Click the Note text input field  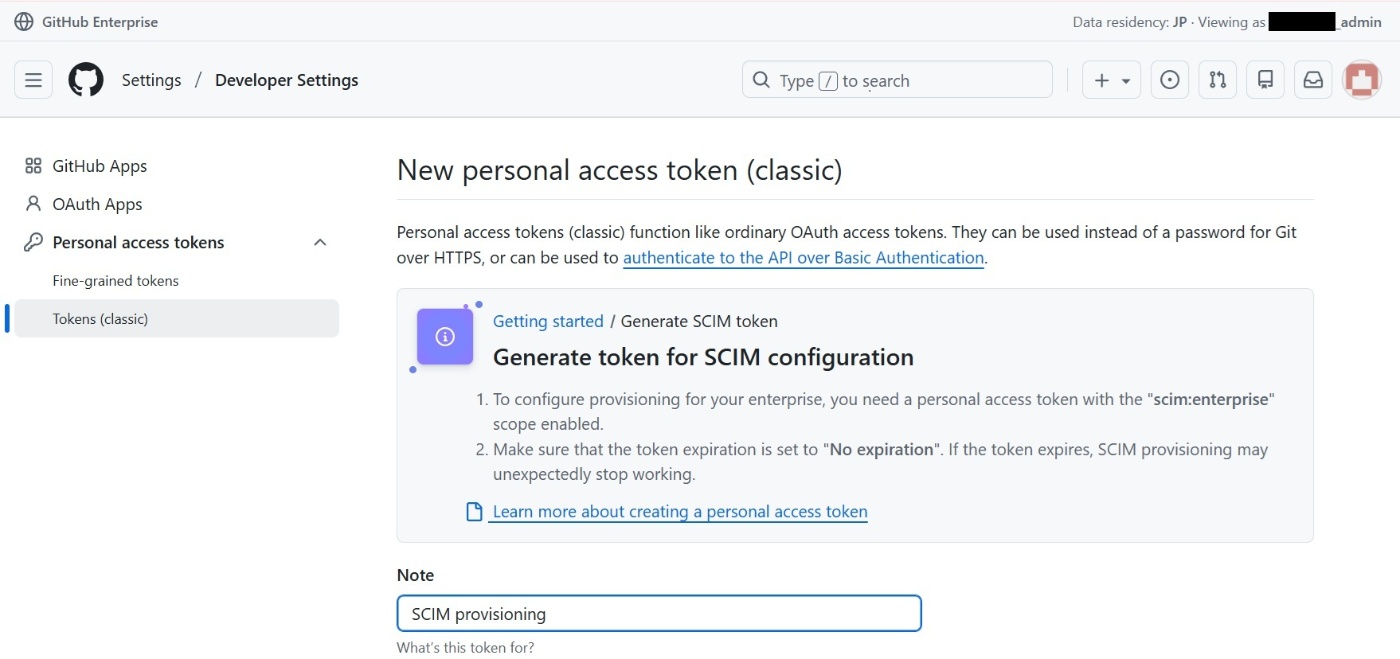tap(658, 614)
